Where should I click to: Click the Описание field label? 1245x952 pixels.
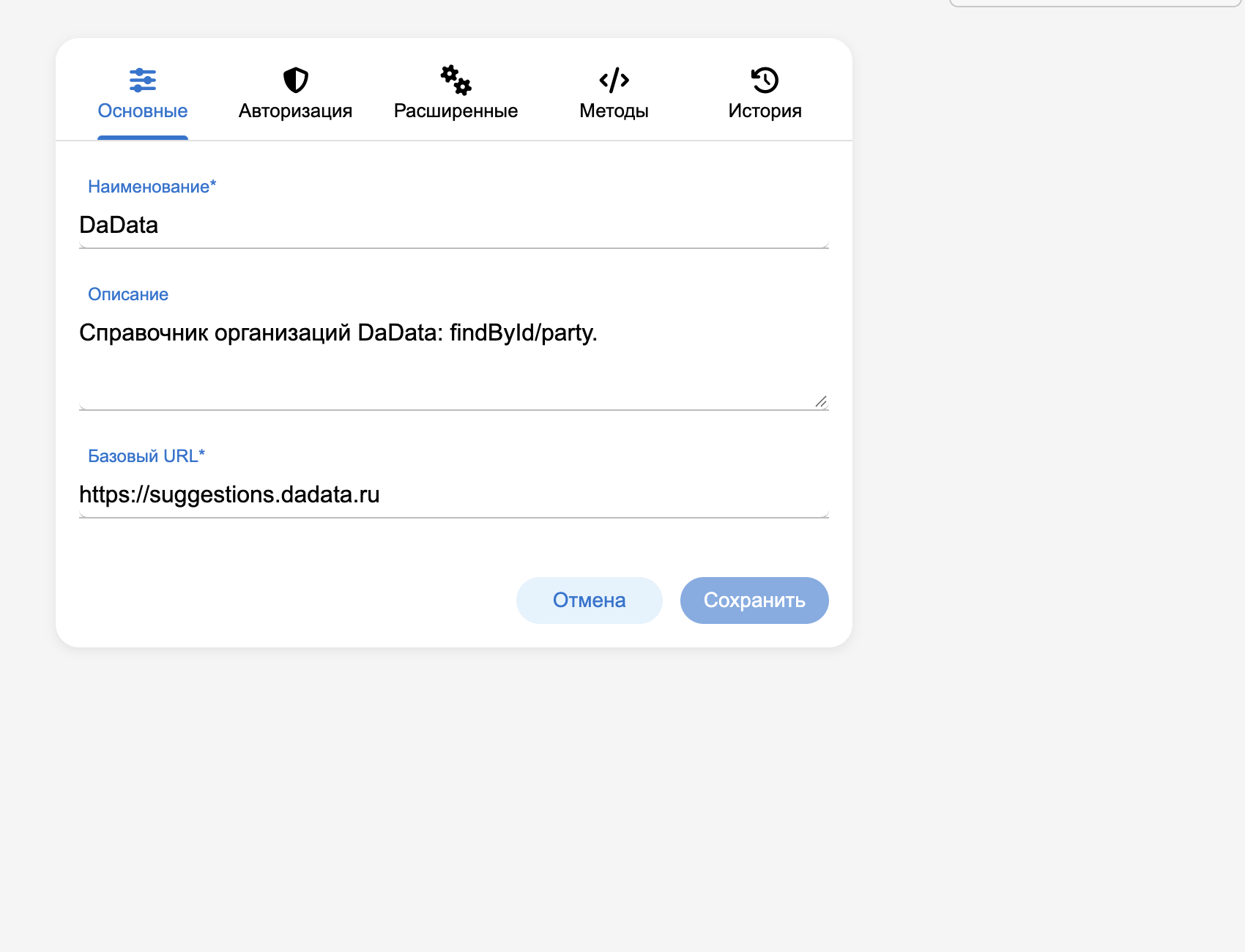pyautogui.click(x=128, y=294)
